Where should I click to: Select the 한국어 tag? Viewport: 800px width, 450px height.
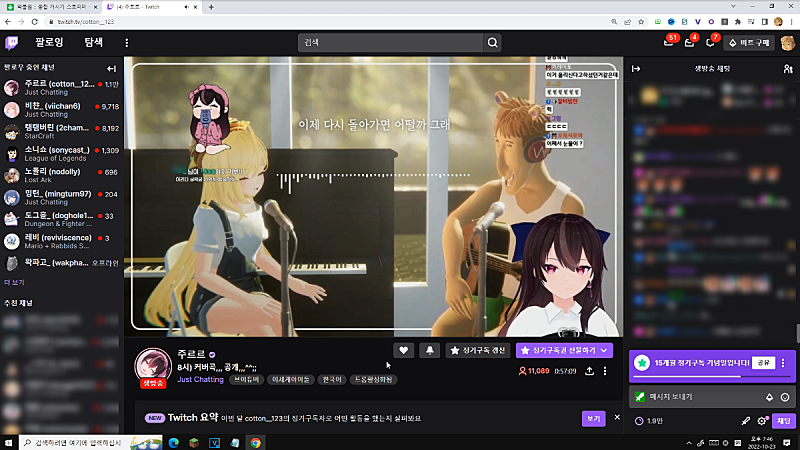pos(332,380)
